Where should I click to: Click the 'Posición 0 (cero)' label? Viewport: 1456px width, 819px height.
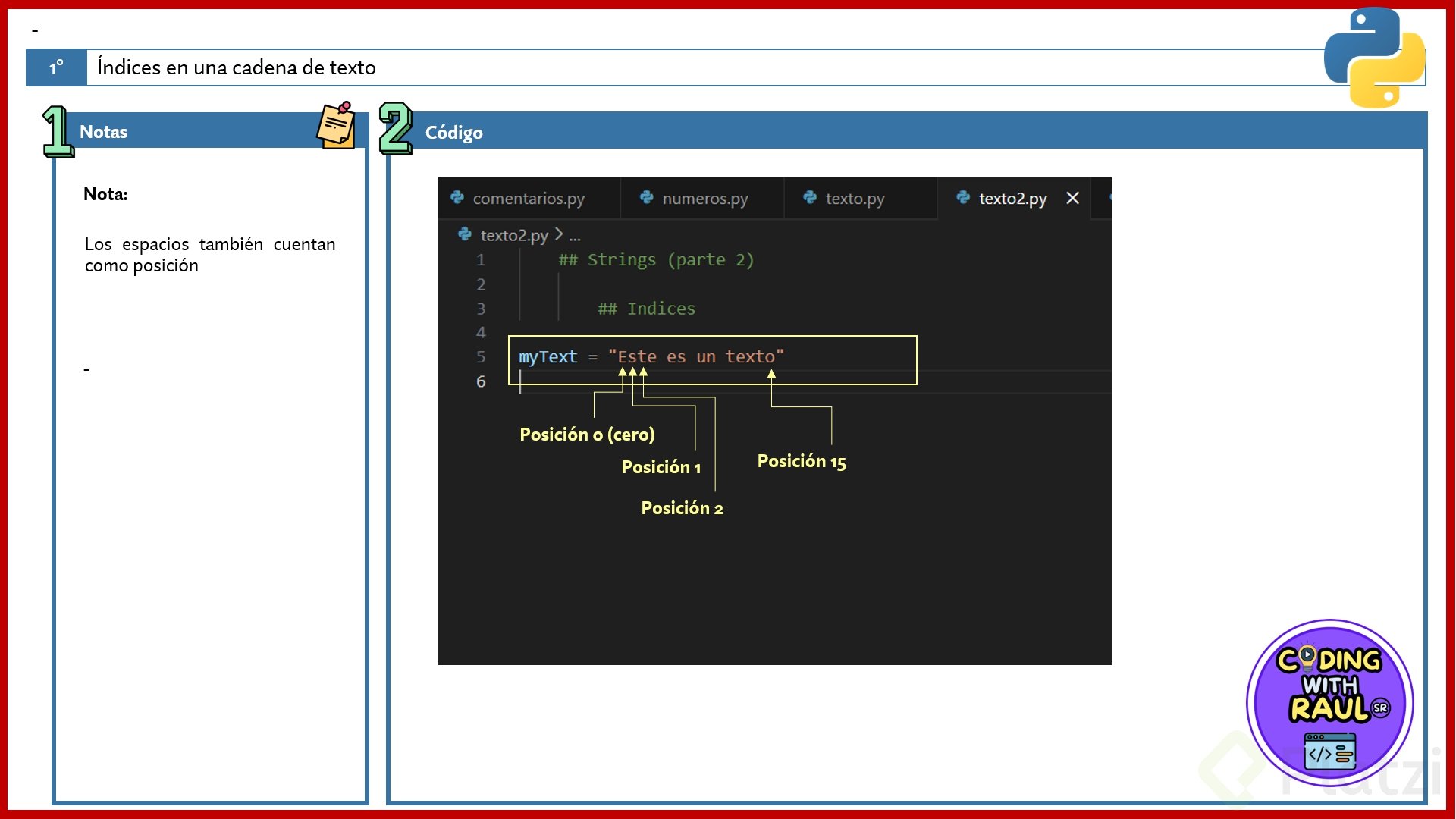pos(587,435)
